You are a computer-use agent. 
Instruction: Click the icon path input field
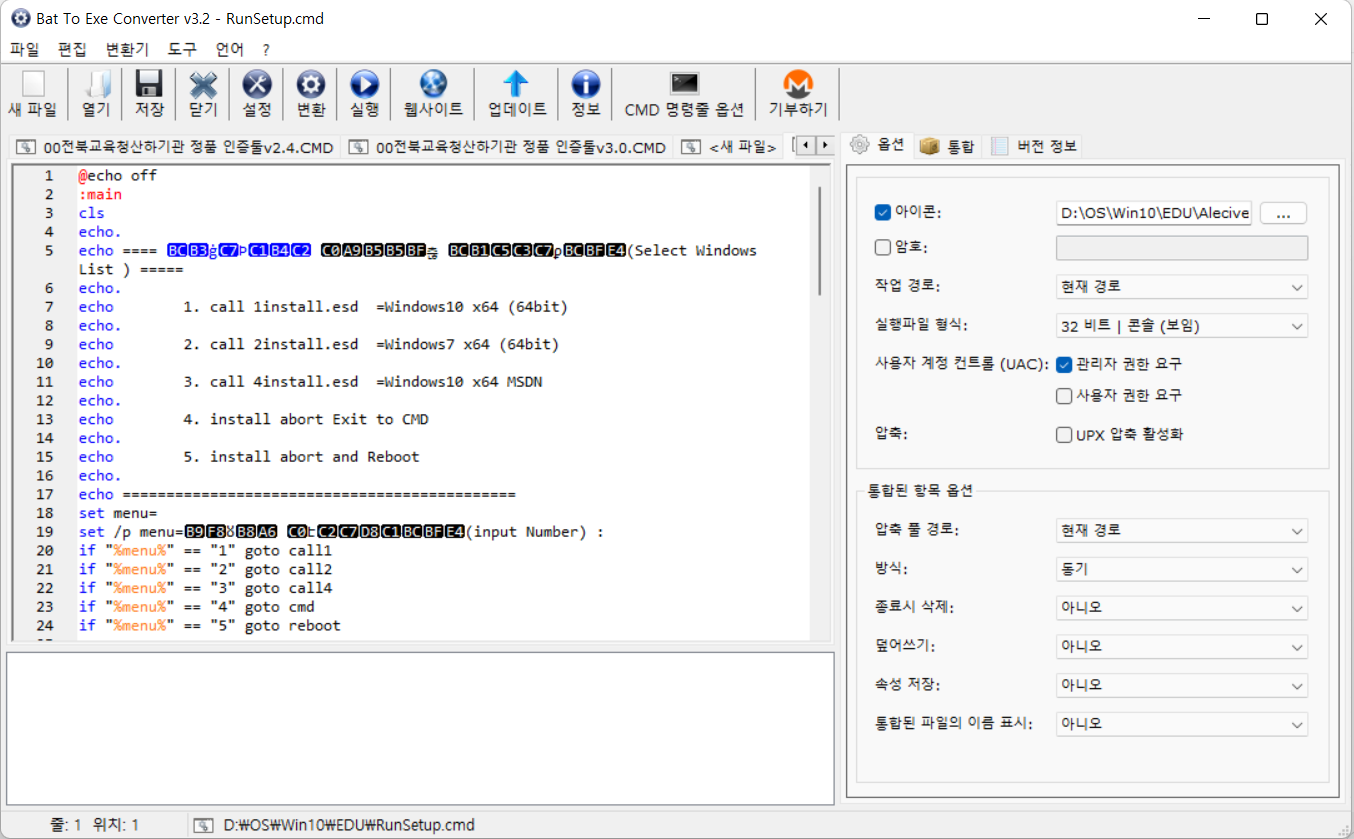(1154, 213)
